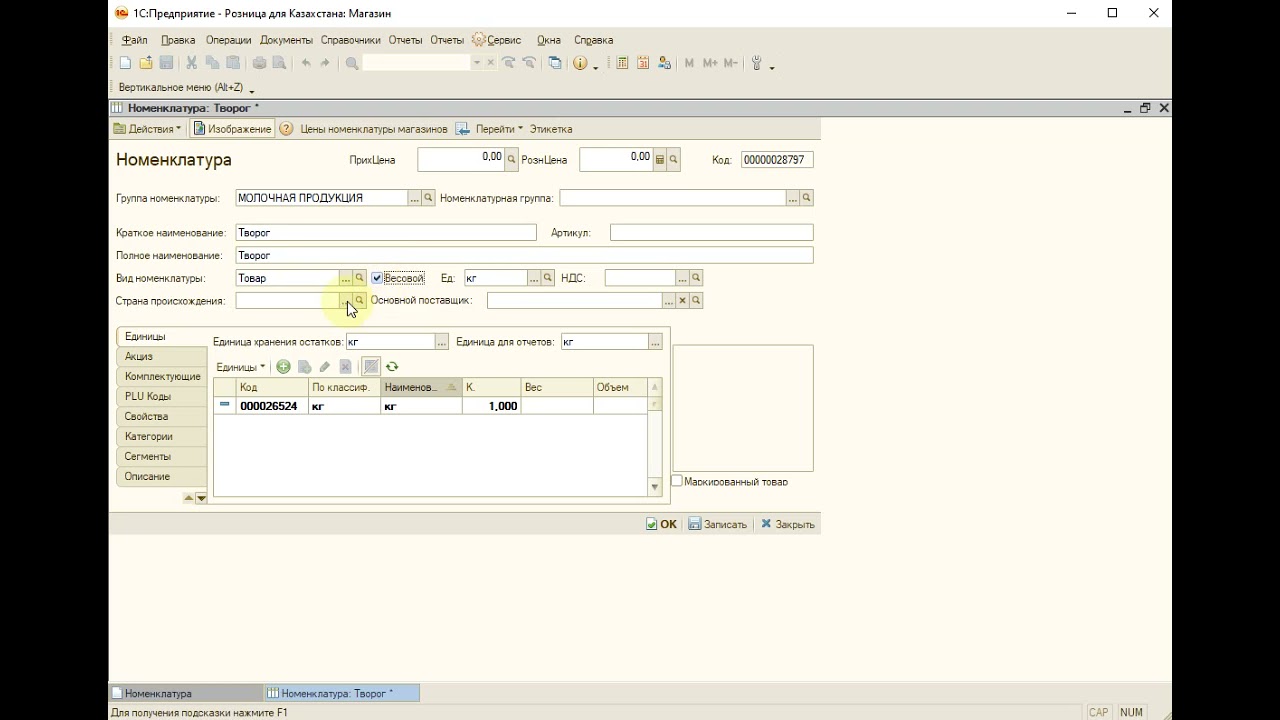Click the open file folder icon

pos(146,63)
